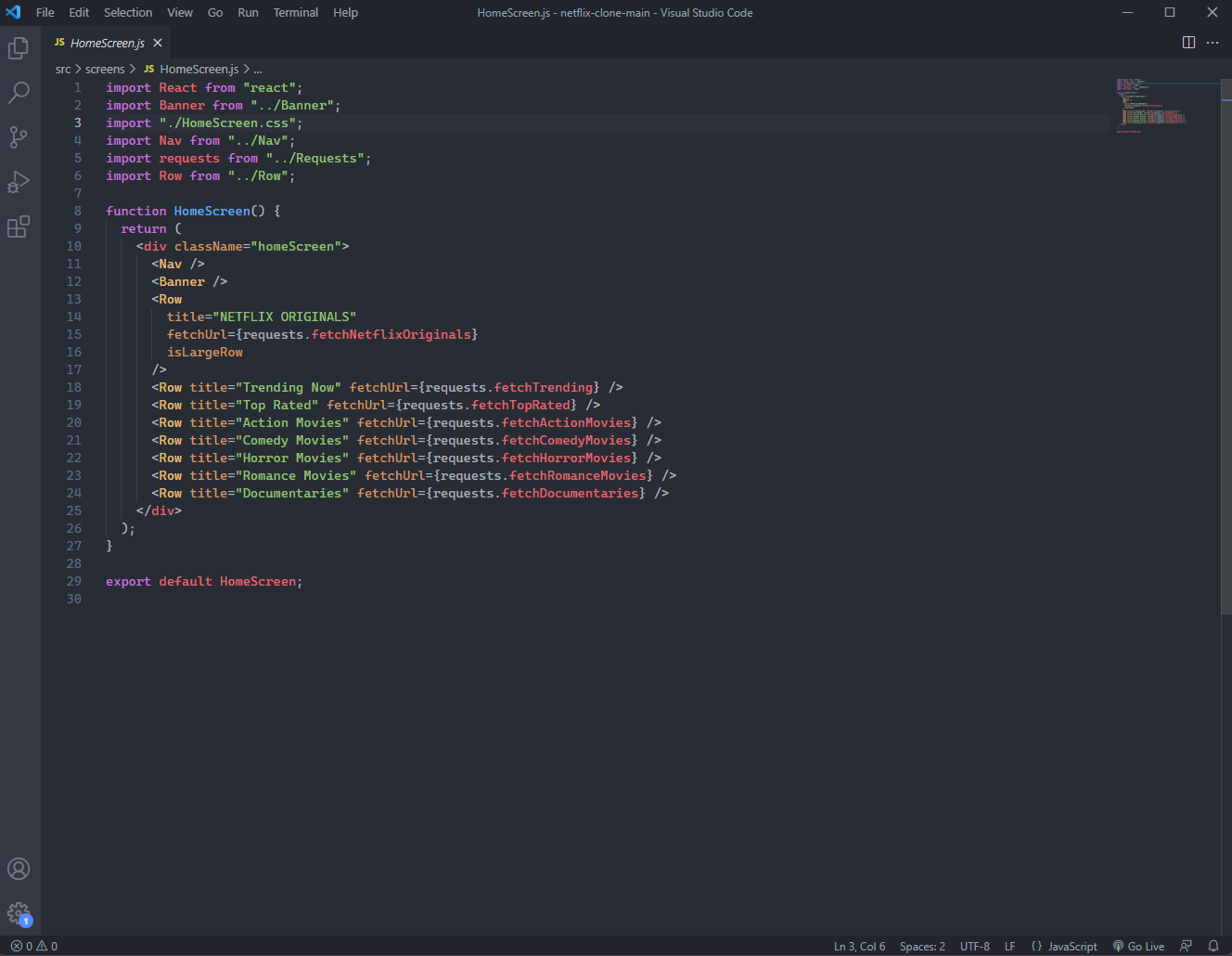Click the "Trending Now" title string
This screenshot has width=1232, height=956.
pos(289,387)
